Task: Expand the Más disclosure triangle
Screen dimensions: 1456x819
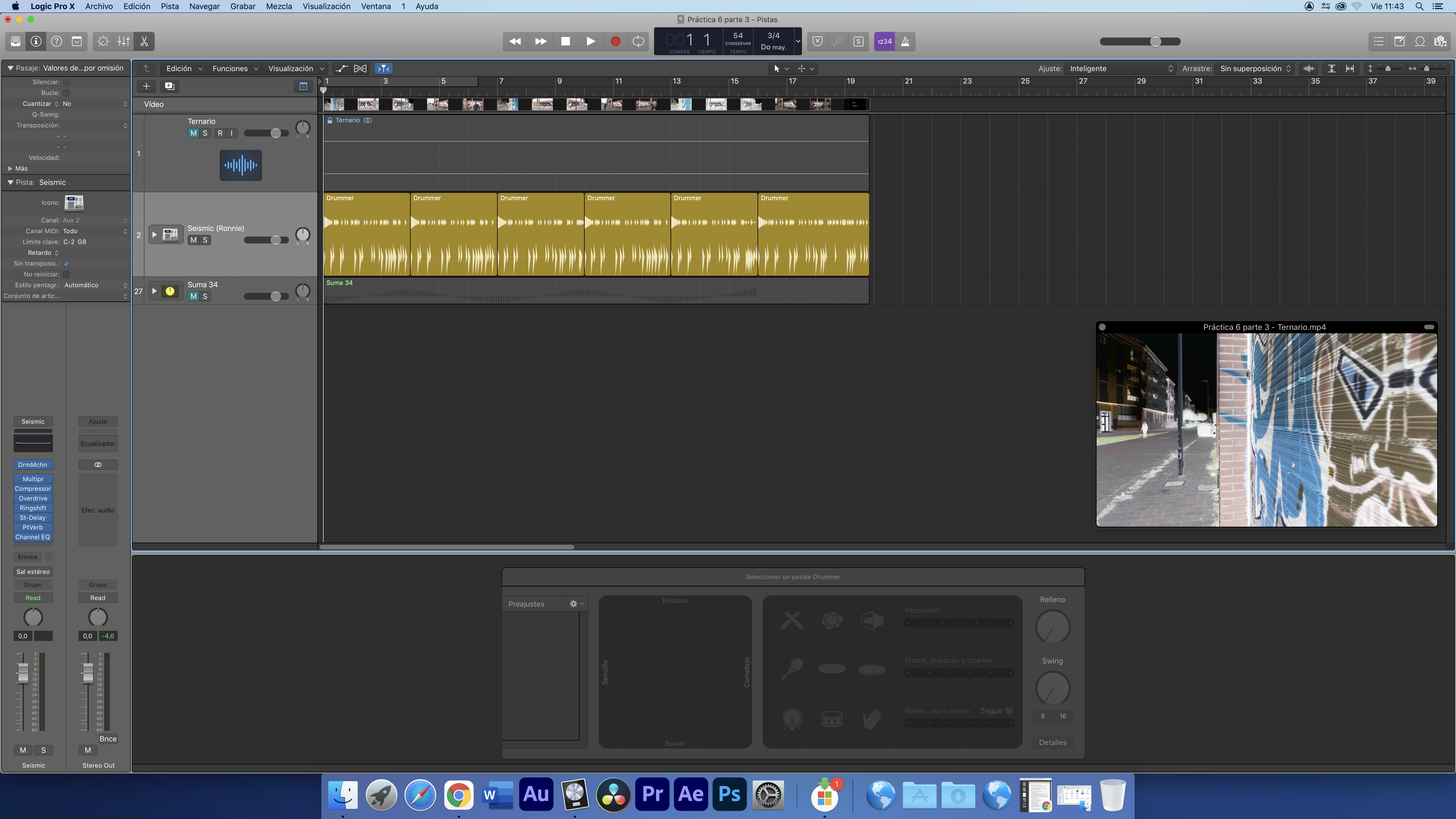Action: (10, 168)
